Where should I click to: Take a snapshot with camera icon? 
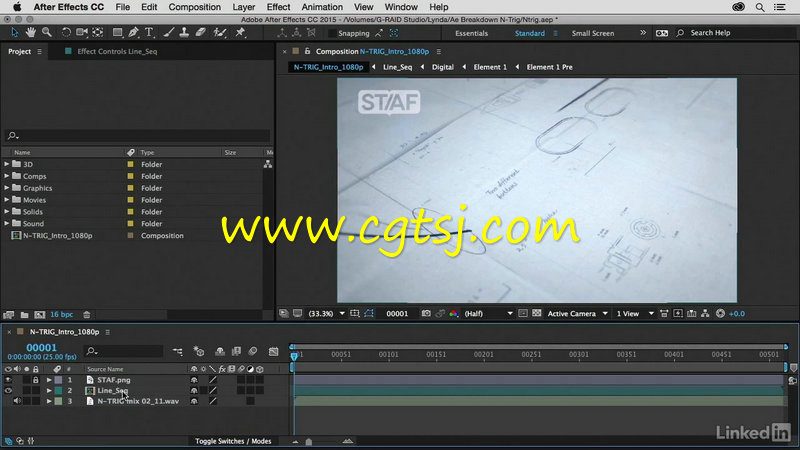click(x=426, y=314)
